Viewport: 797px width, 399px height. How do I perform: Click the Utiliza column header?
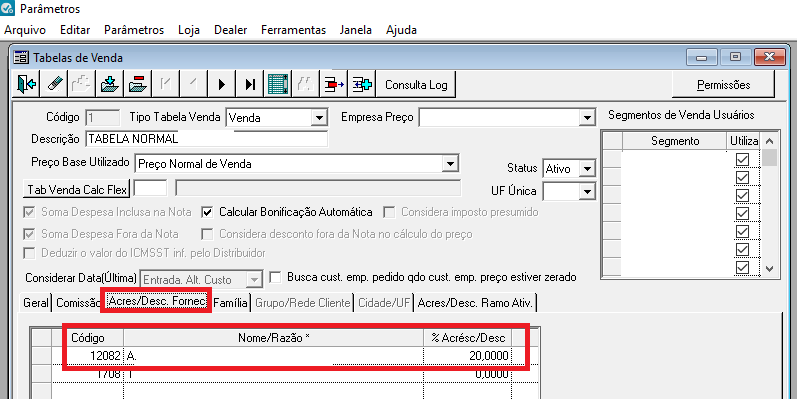click(744, 141)
